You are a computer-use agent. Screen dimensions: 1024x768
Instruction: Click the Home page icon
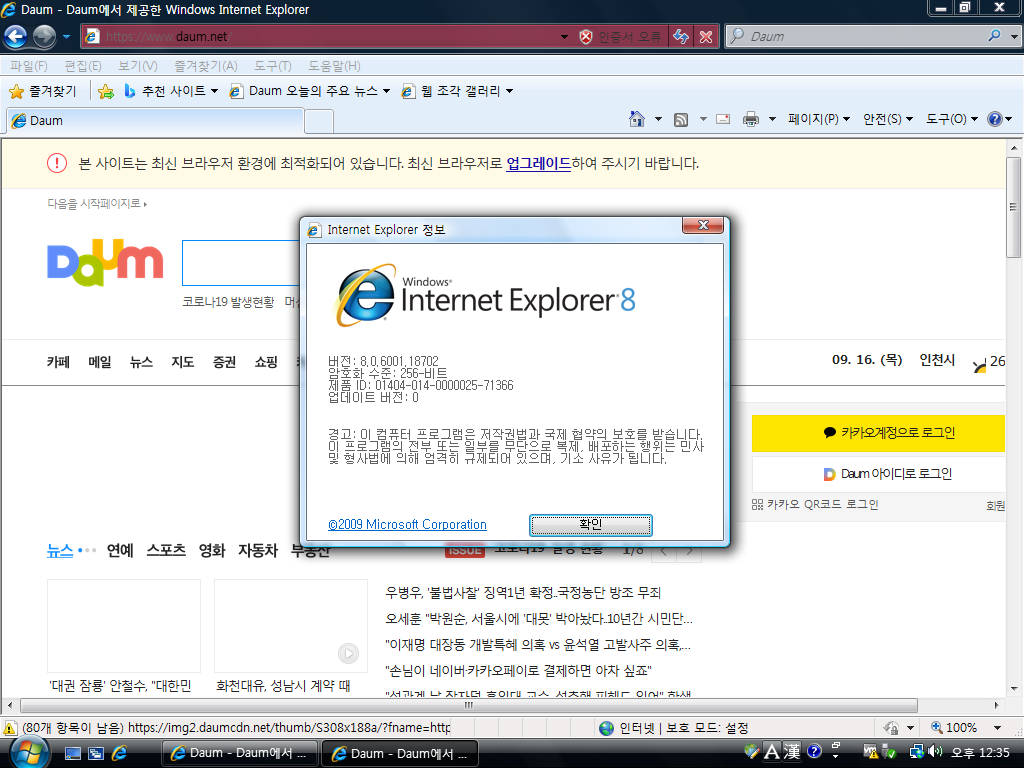pos(637,119)
